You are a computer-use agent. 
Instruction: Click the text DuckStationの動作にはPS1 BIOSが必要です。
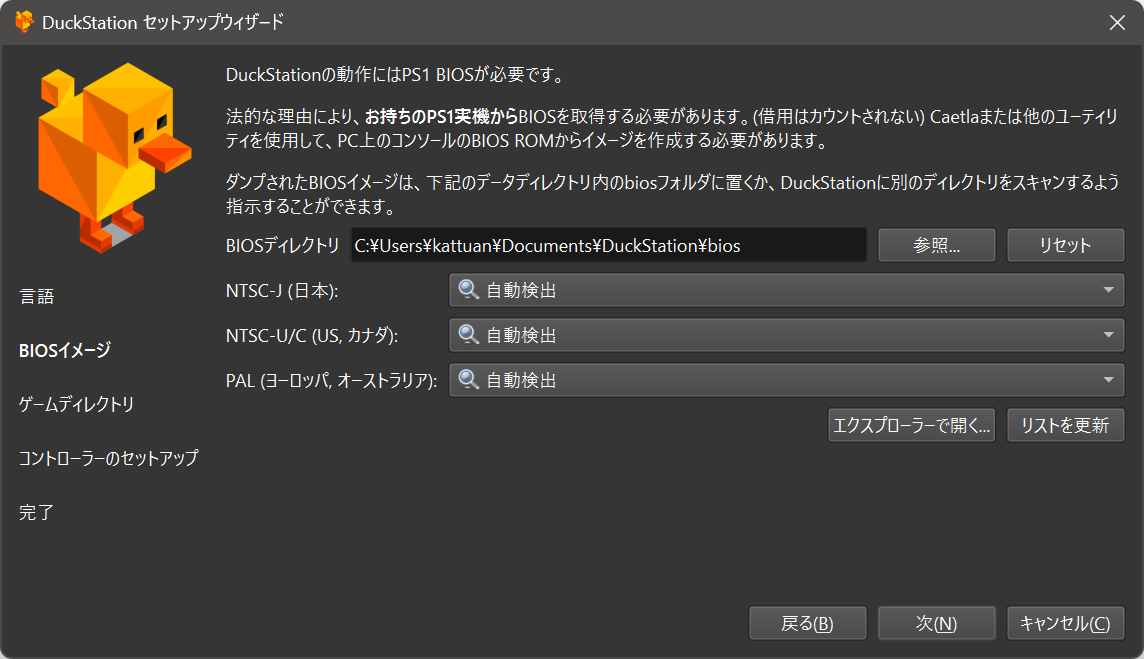click(x=395, y=74)
